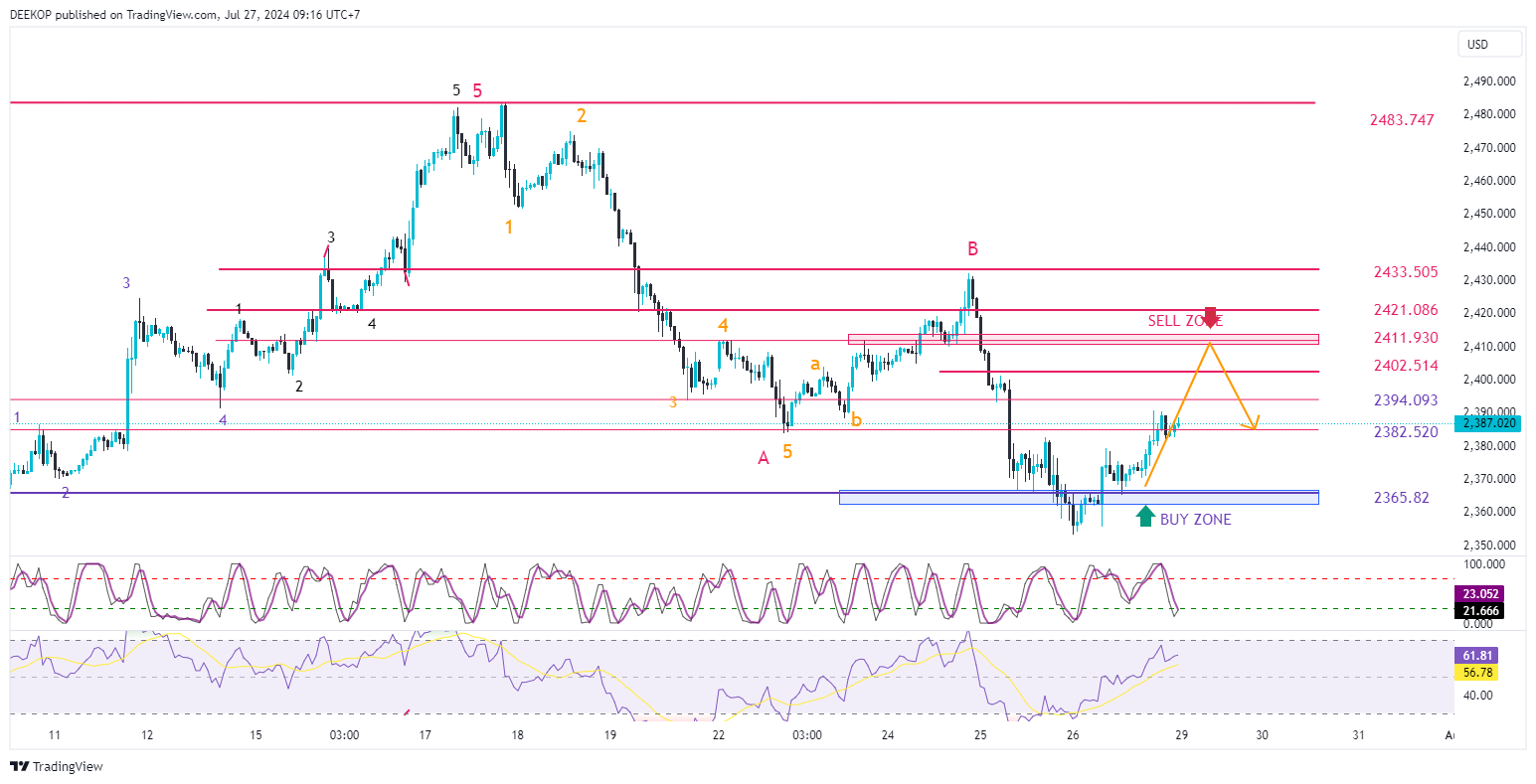Screen dimensions: 1536x784
Task: Click the RSI value tag 61.81
Action: (x=1474, y=655)
